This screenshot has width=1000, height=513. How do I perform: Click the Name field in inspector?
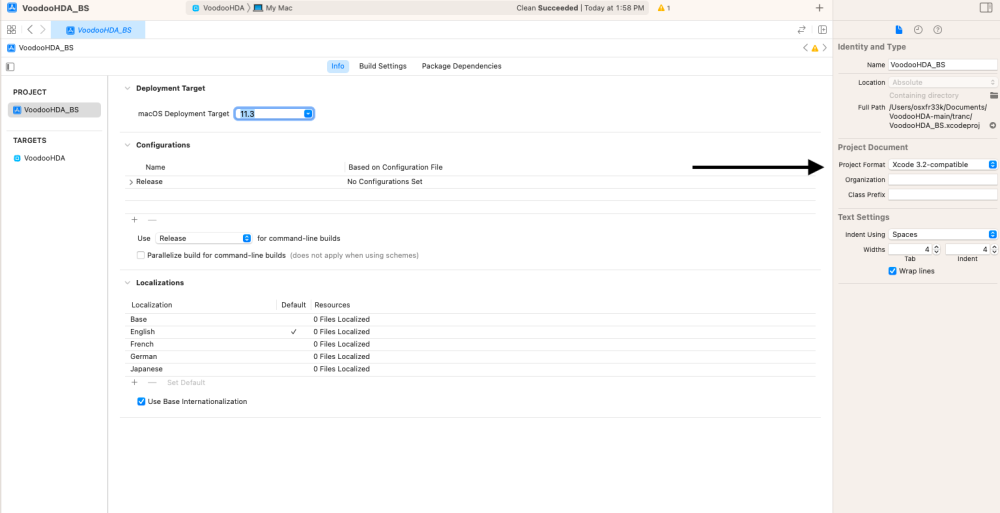pos(943,64)
